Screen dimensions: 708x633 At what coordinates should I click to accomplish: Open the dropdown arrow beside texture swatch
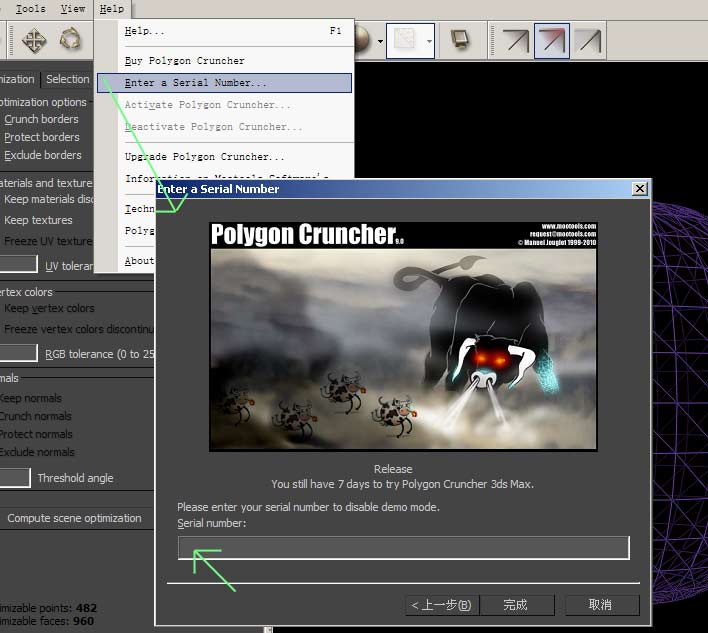[429, 41]
